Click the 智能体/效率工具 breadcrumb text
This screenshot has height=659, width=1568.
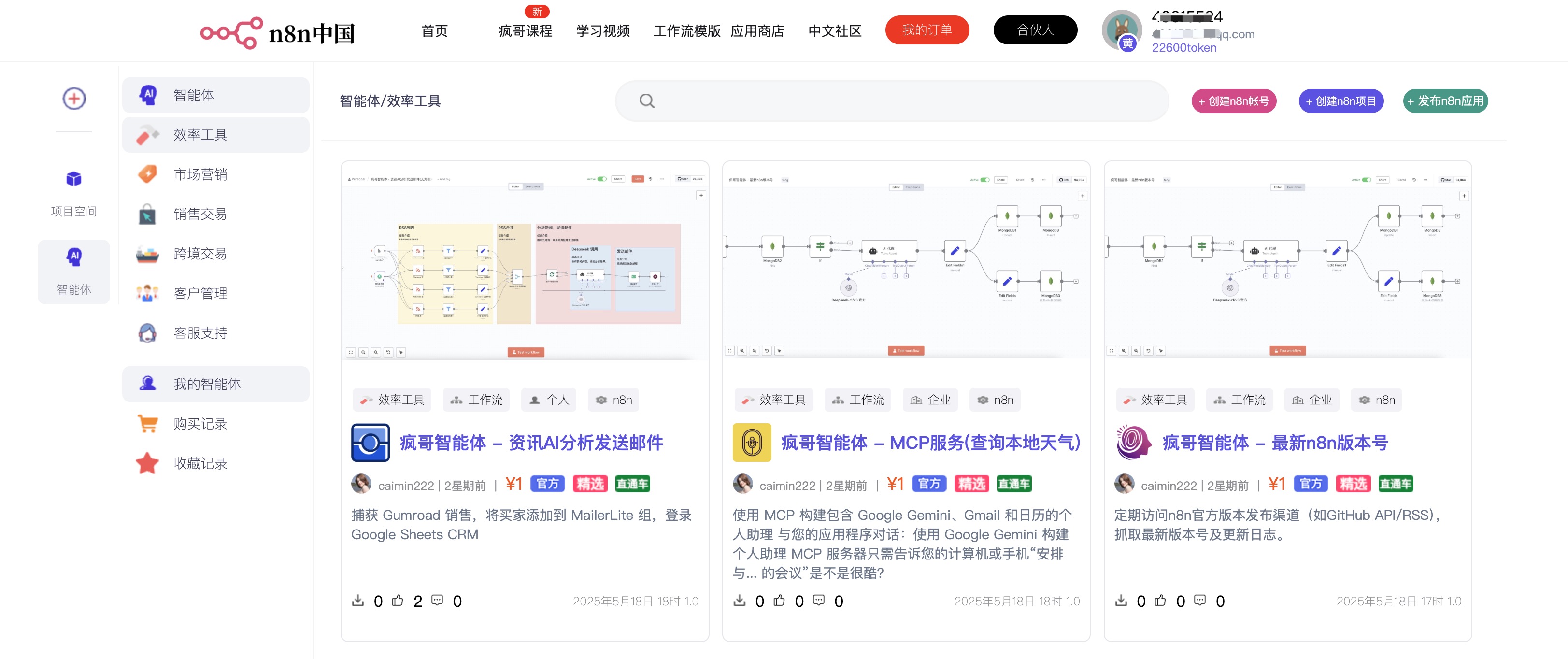tap(390, 101)
